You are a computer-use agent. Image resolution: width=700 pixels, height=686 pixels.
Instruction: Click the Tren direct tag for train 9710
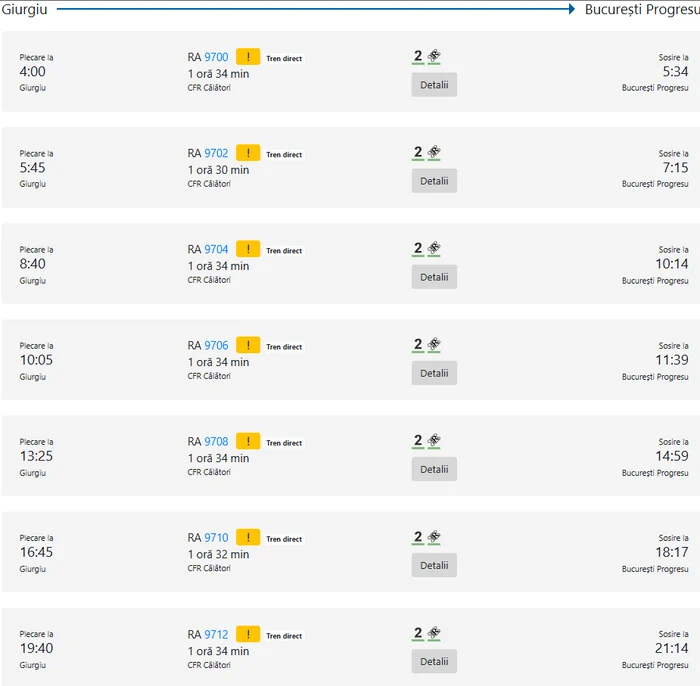pos(284,539)
